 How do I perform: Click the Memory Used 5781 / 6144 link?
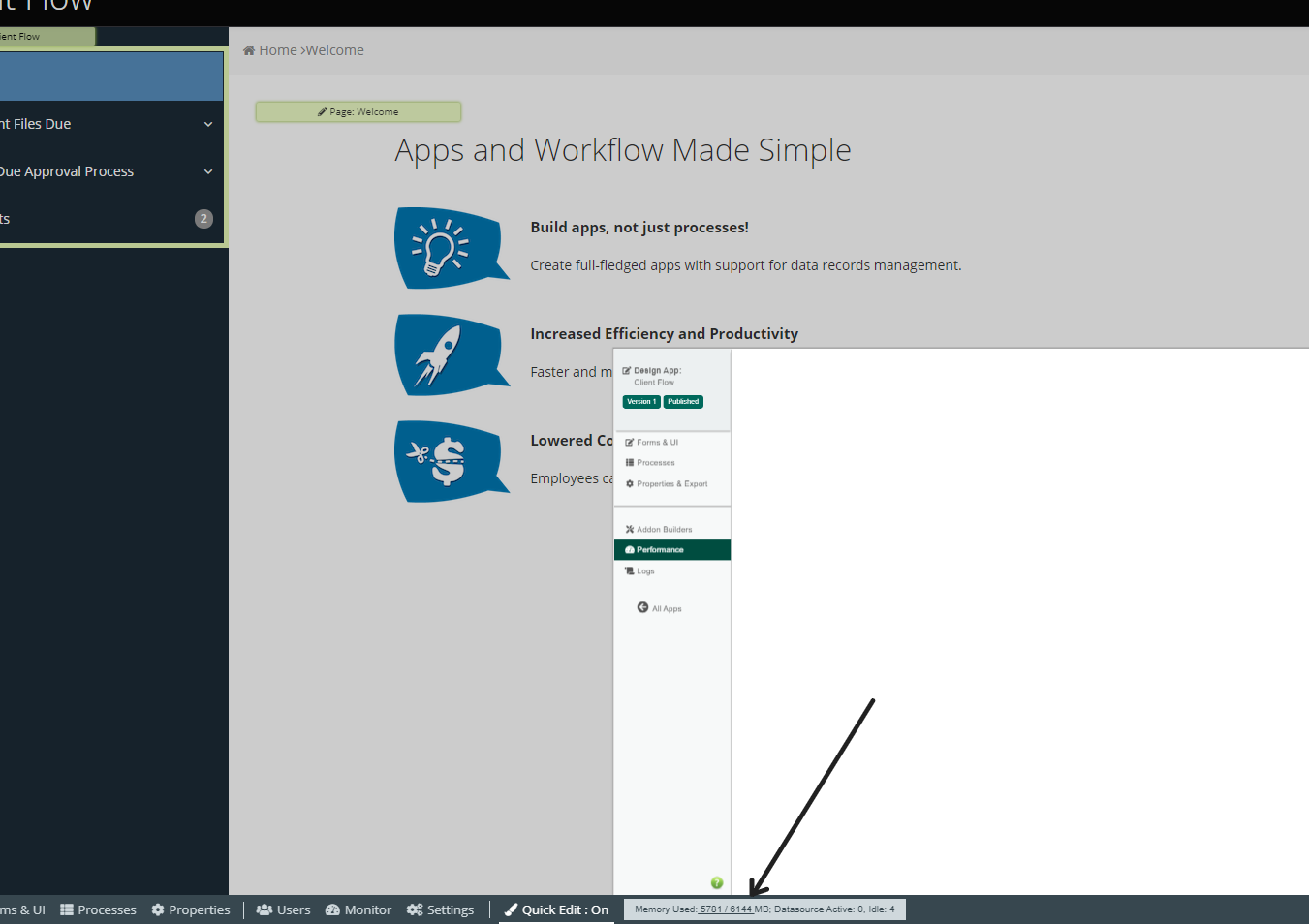tap(725, 909)
